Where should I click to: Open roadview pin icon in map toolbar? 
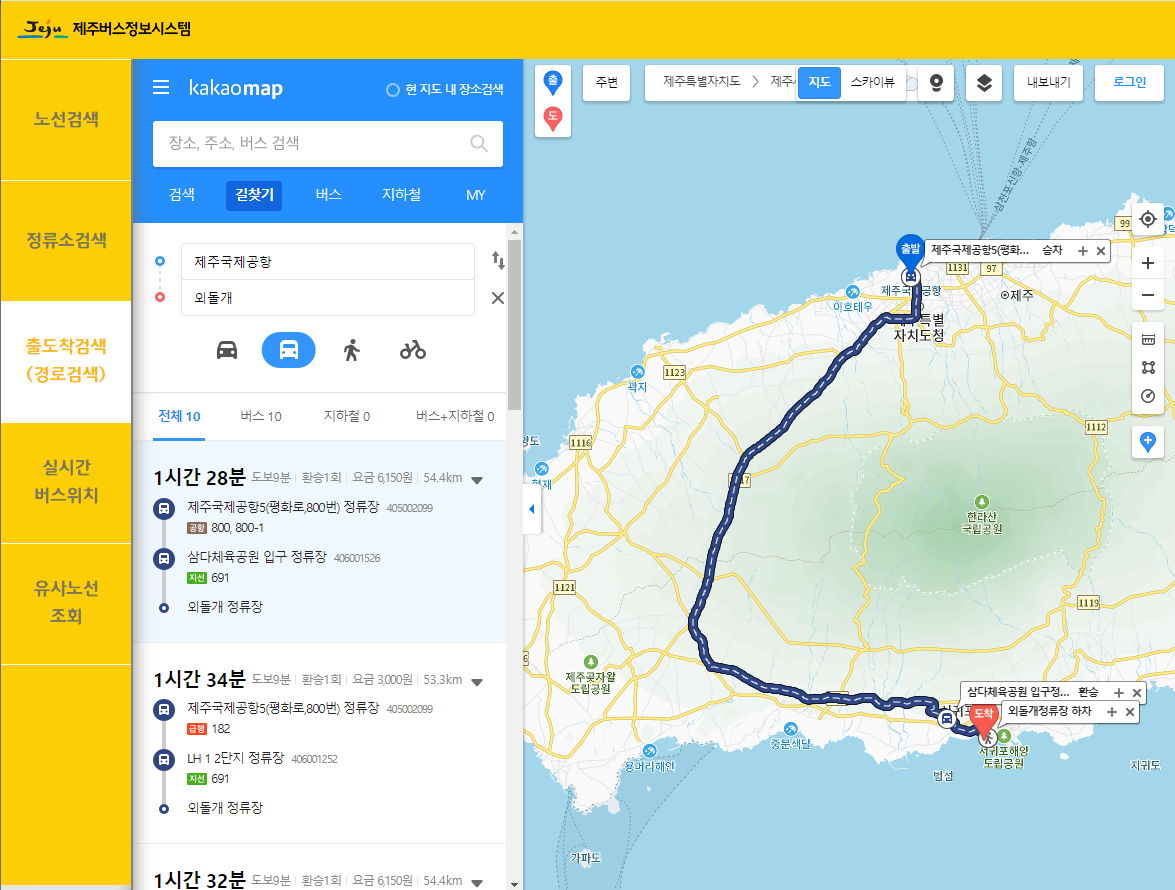(x=936, y=82)
